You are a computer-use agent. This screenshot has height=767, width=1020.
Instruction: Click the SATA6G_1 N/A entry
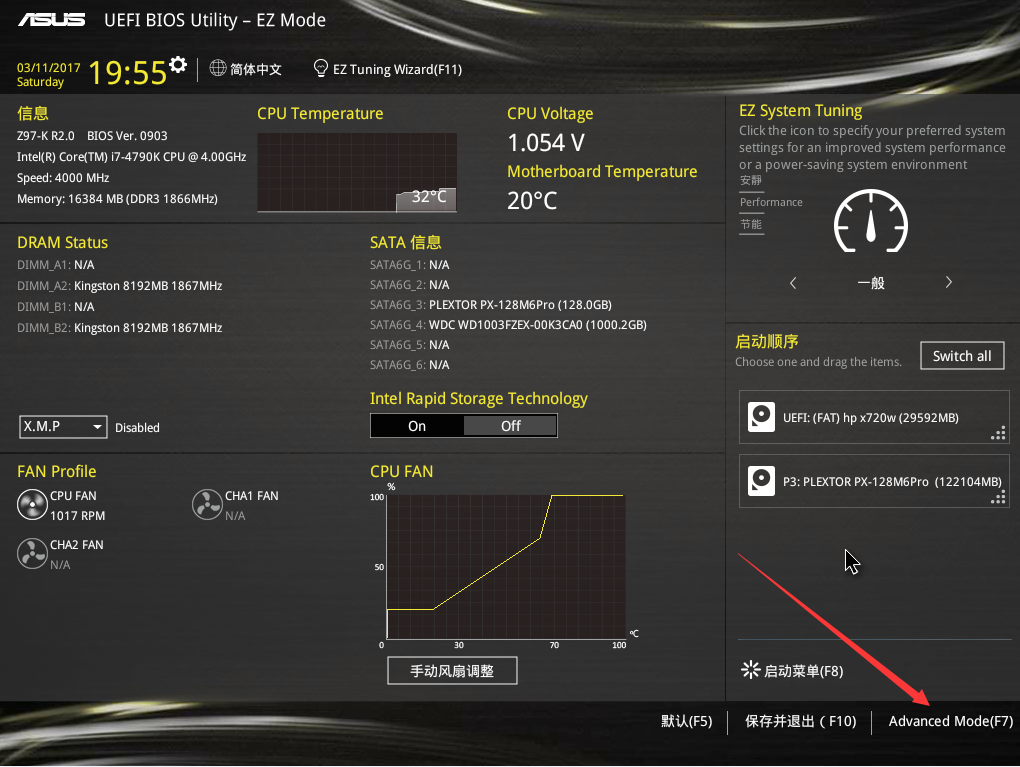pos(409,265)
